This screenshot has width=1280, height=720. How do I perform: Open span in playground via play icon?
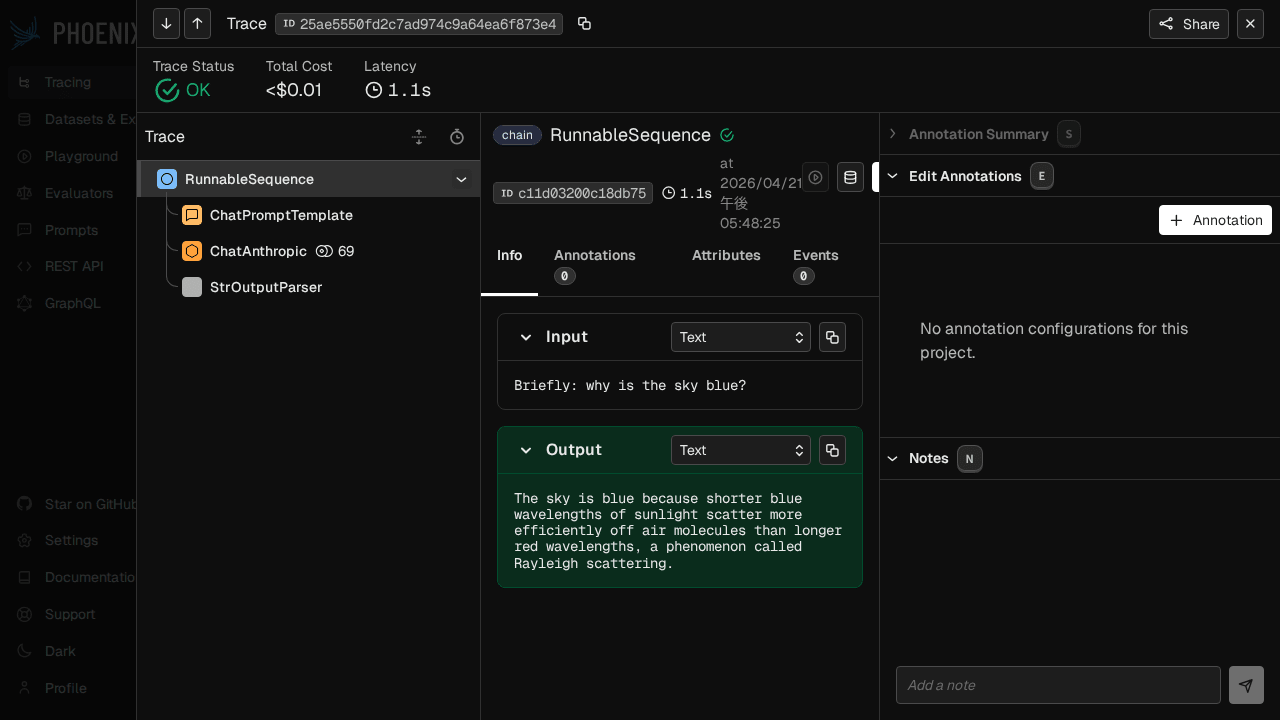pyautogui.click(x=815, y=177)
